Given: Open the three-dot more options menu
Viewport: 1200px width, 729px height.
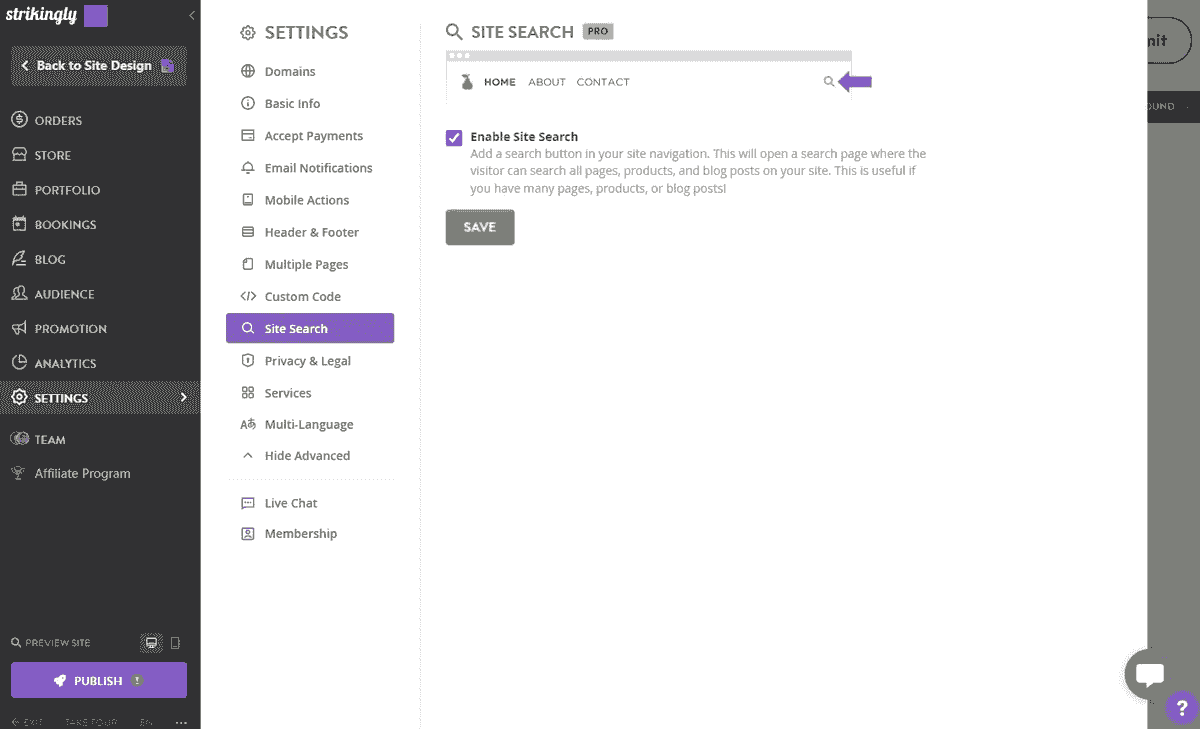Looking at the screenshot, I should 181,722.
